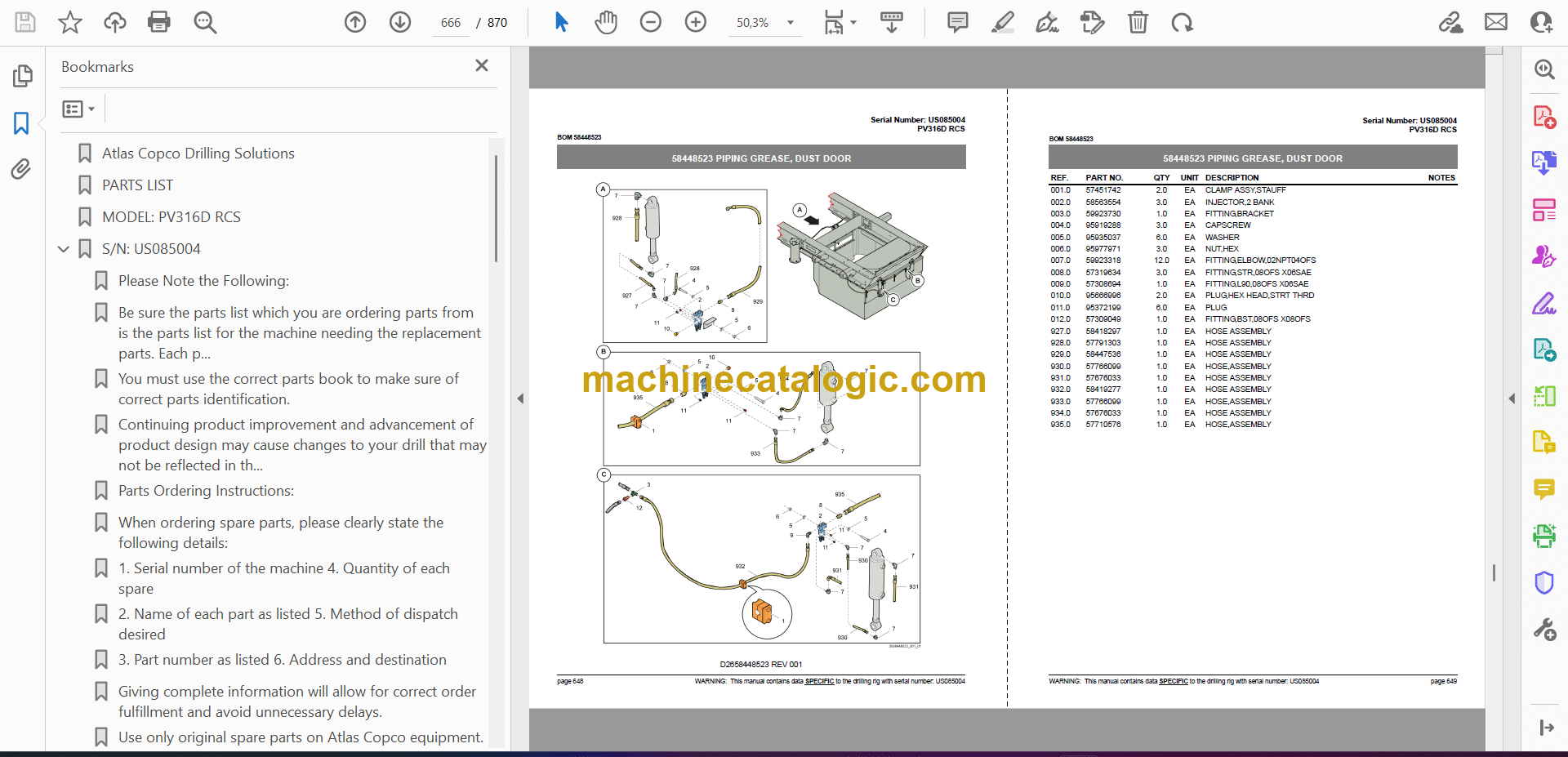Close the Bookmarks panel
This screenshot has width=1568, height=757.
tap(482, 65)
